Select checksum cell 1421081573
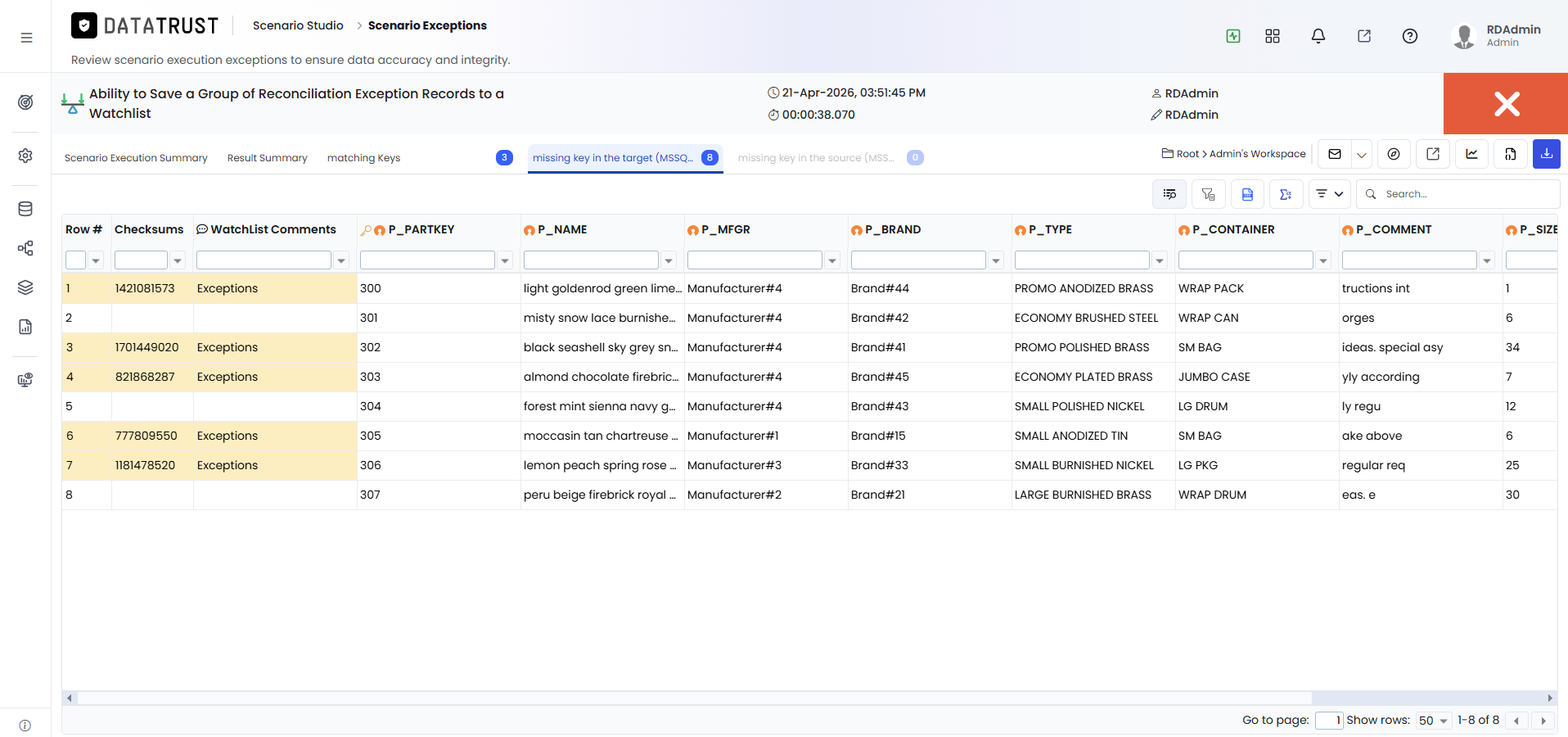This screenshot has height=737, width=1568. tap(152, 288)
